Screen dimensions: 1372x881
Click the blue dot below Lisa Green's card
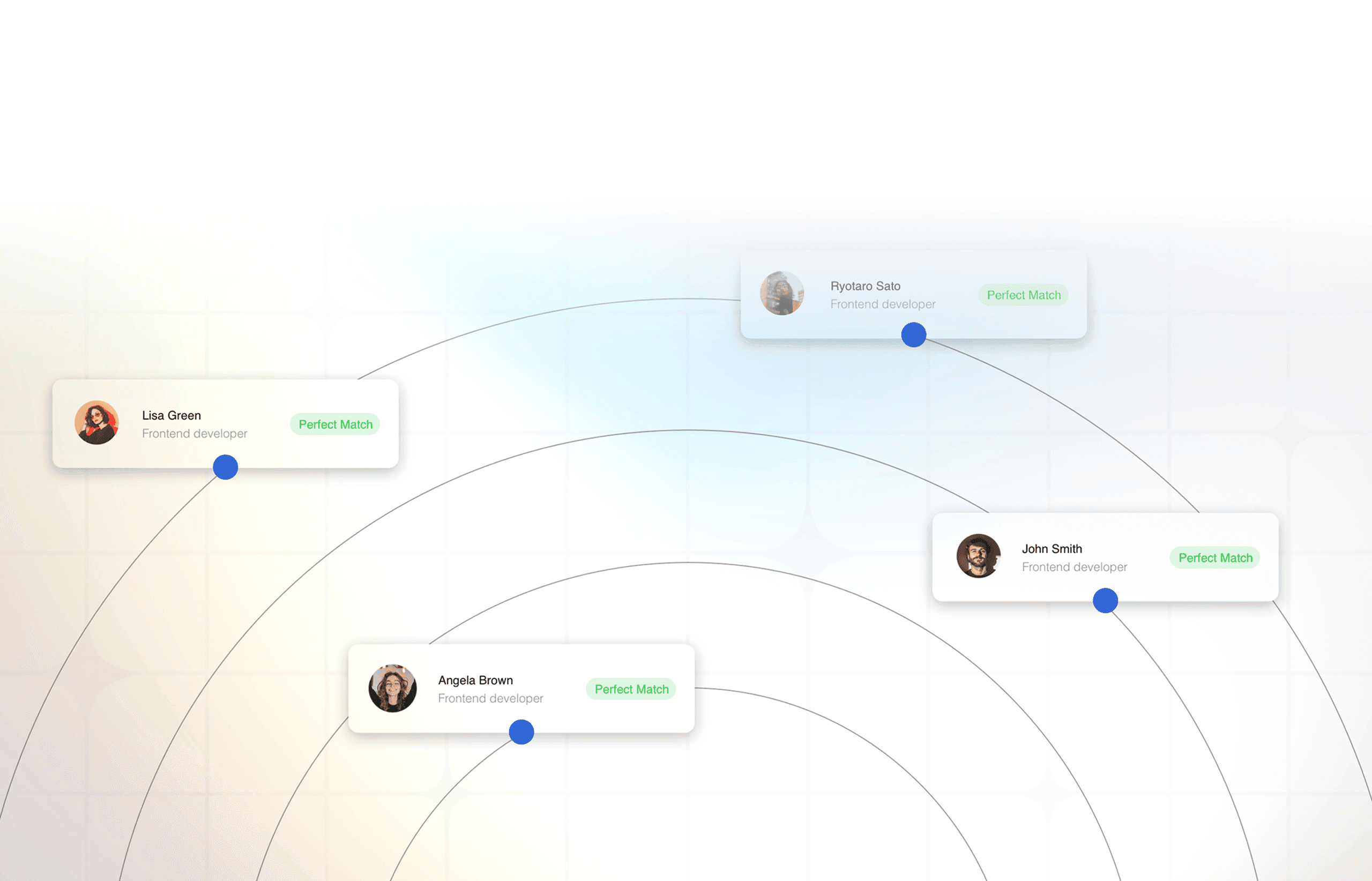coord(226,467)
